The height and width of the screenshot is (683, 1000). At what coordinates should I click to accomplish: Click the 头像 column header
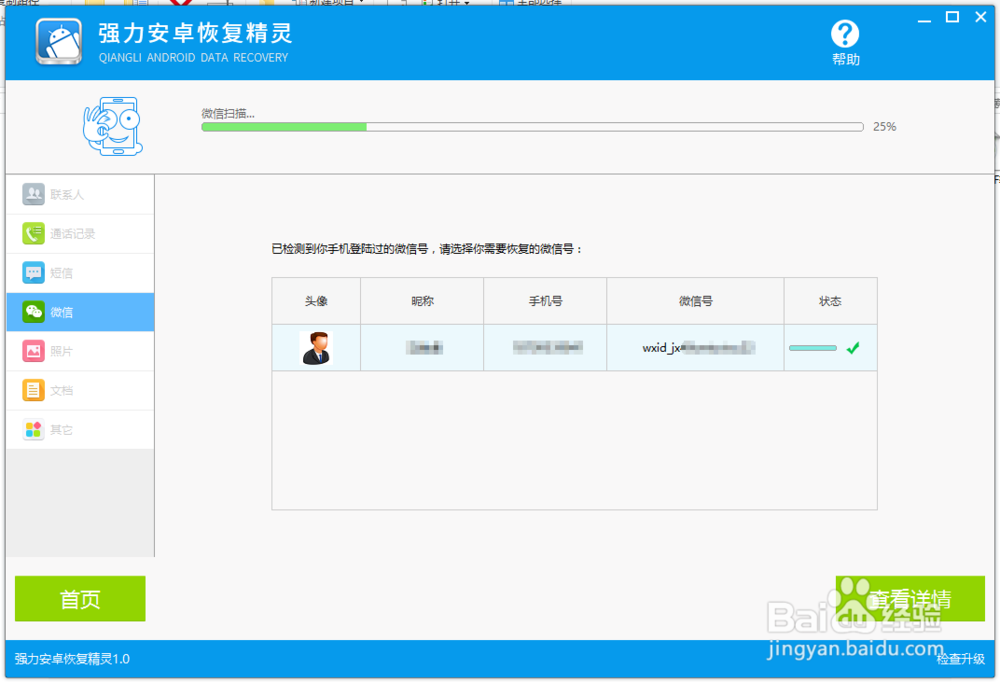click(316, 301)
